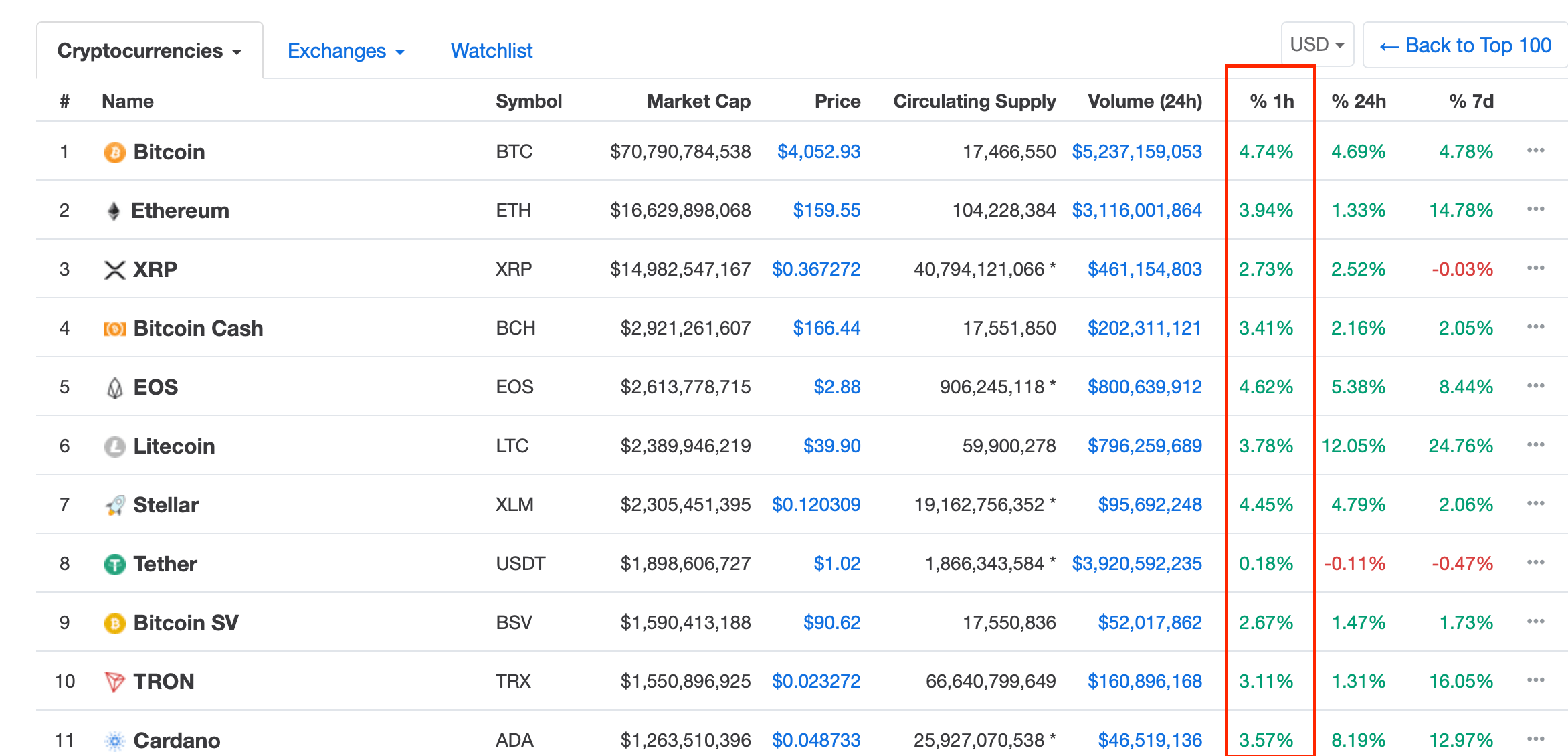Expand the Cryptocurrencies dropdown tab
This screenshot has height=756, width=1568.
coord(149,51)
